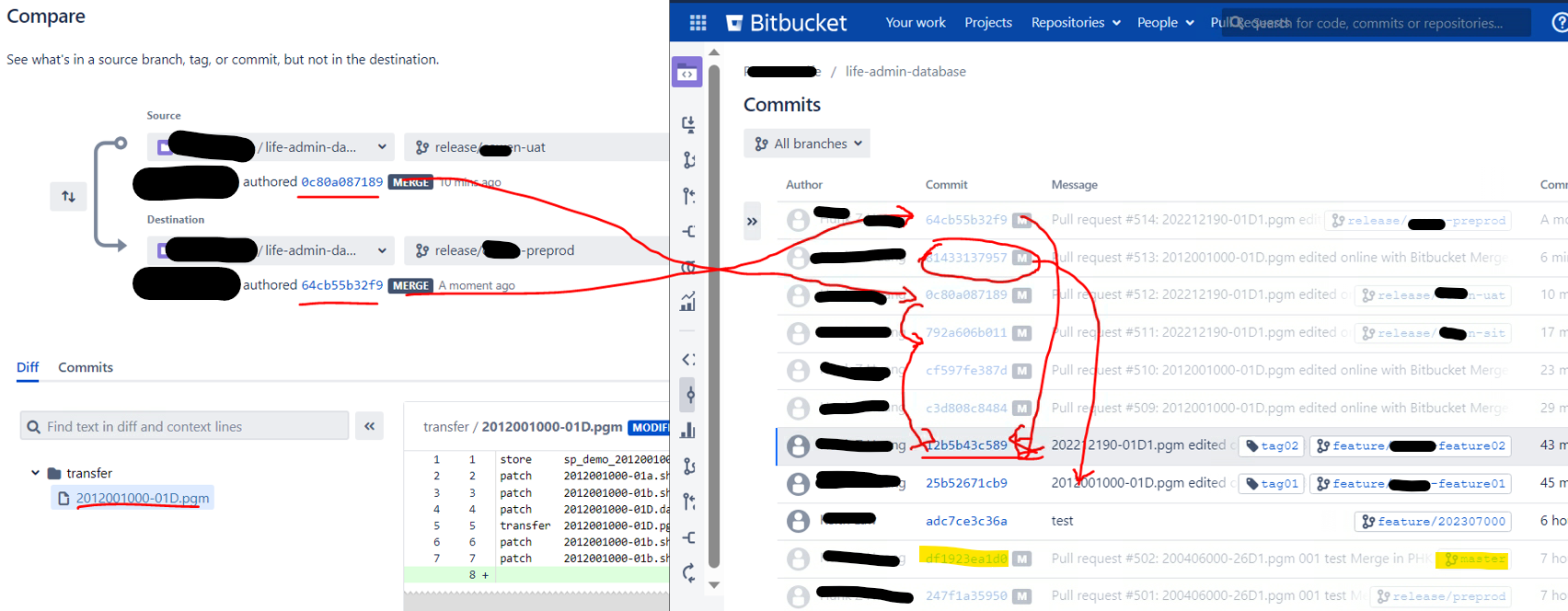Click the master branch label
This screenshot has height=611, width=1568.
tap(1475, 559)
